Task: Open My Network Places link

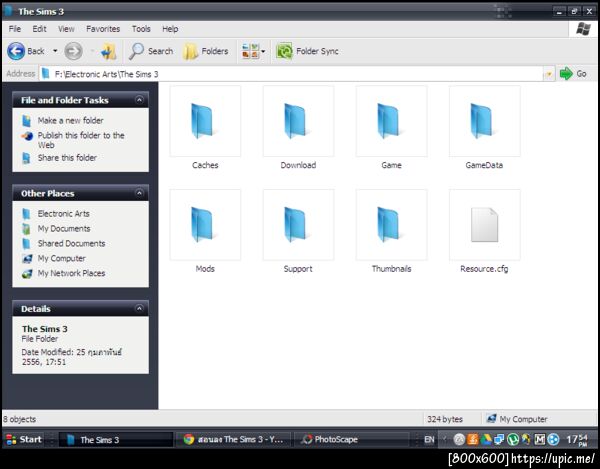Action: click(71, 274)
